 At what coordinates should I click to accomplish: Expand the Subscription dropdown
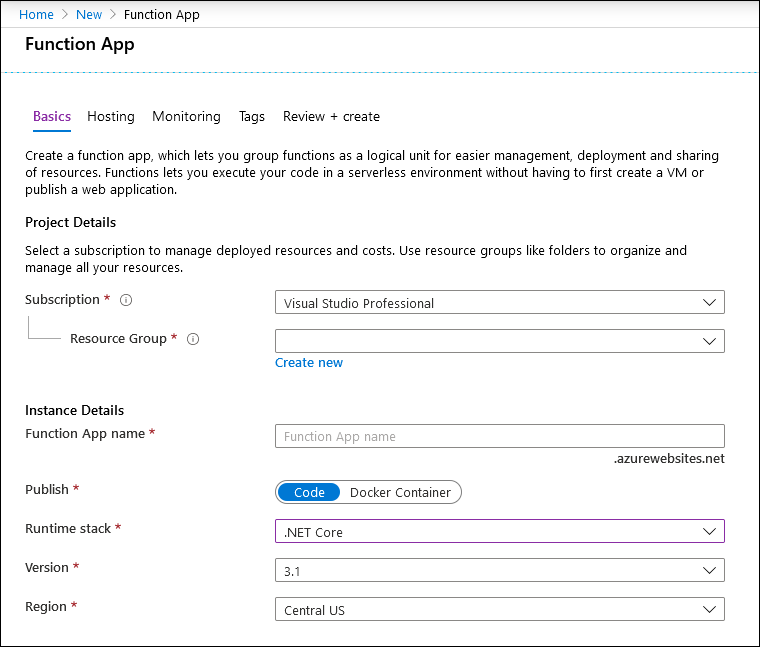tap(499, 303)
